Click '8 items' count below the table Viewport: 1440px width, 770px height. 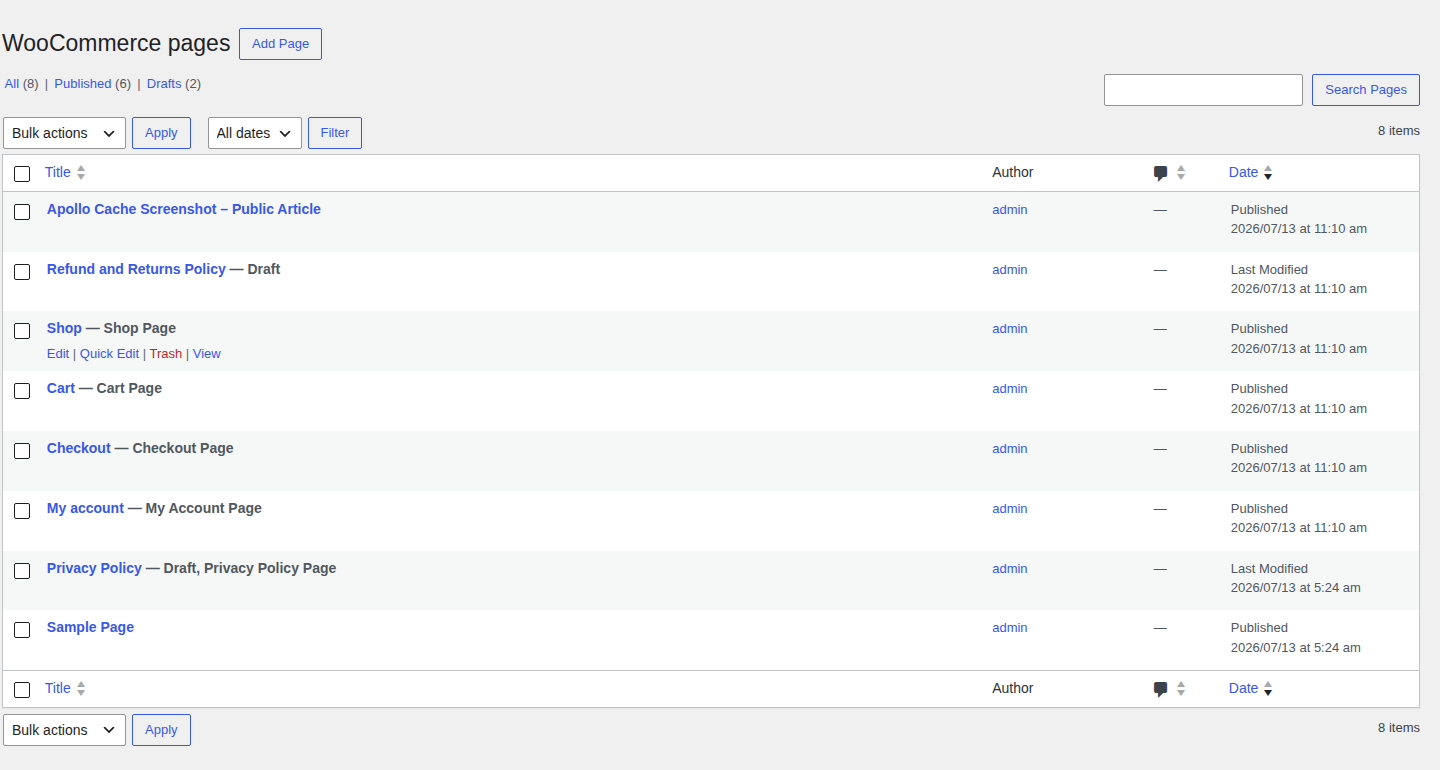pyautogui.click(x=1399, y=728)
